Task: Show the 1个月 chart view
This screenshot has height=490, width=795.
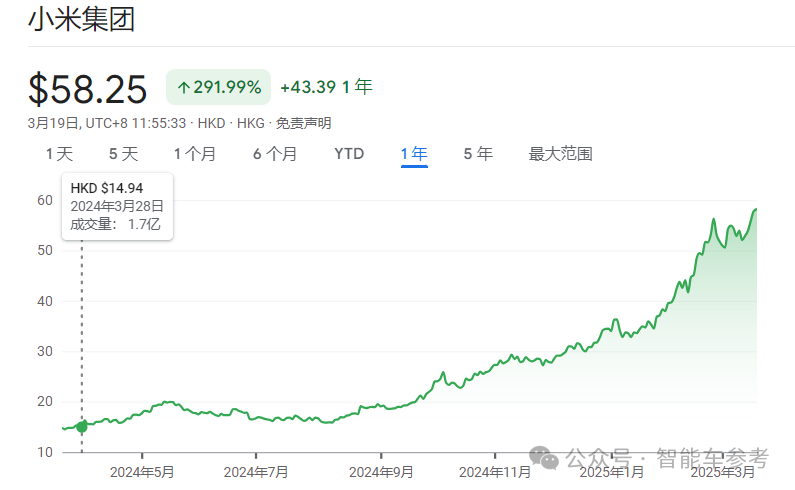Action: 194,154
